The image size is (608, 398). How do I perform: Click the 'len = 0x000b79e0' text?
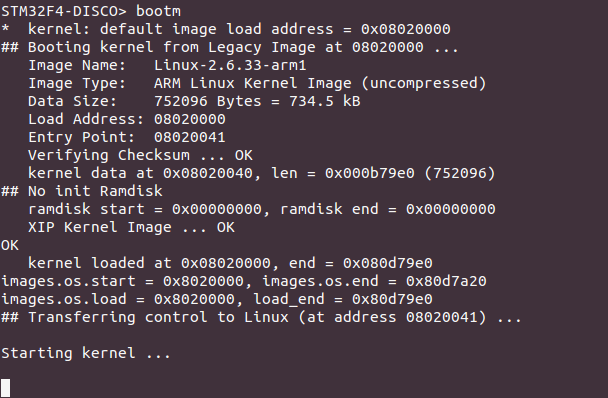pos(343,173)
